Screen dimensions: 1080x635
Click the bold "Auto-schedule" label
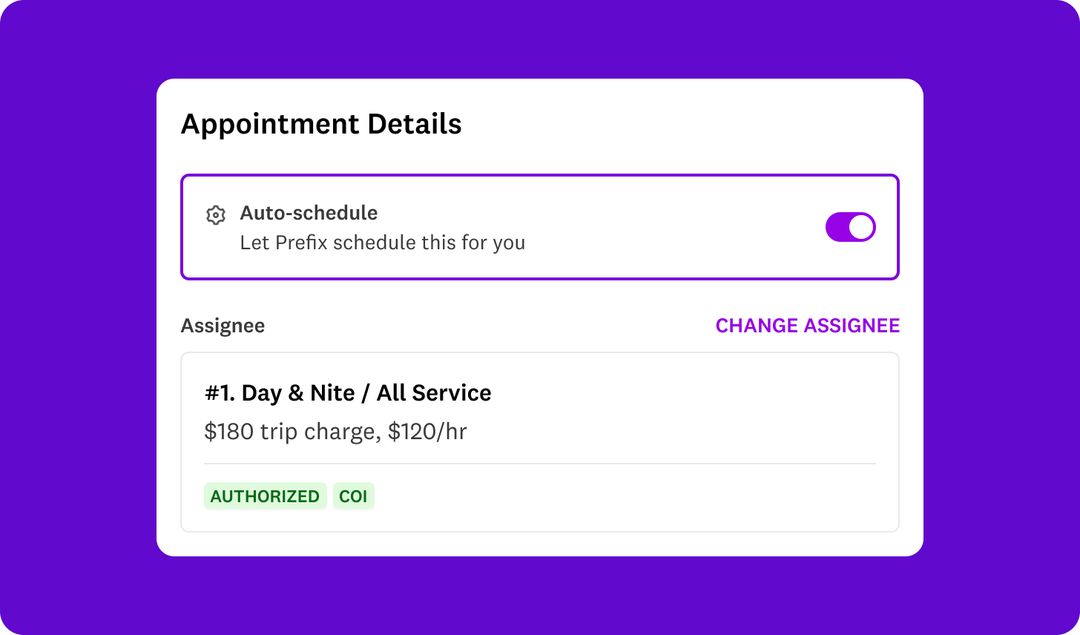(x=309, y=213)
